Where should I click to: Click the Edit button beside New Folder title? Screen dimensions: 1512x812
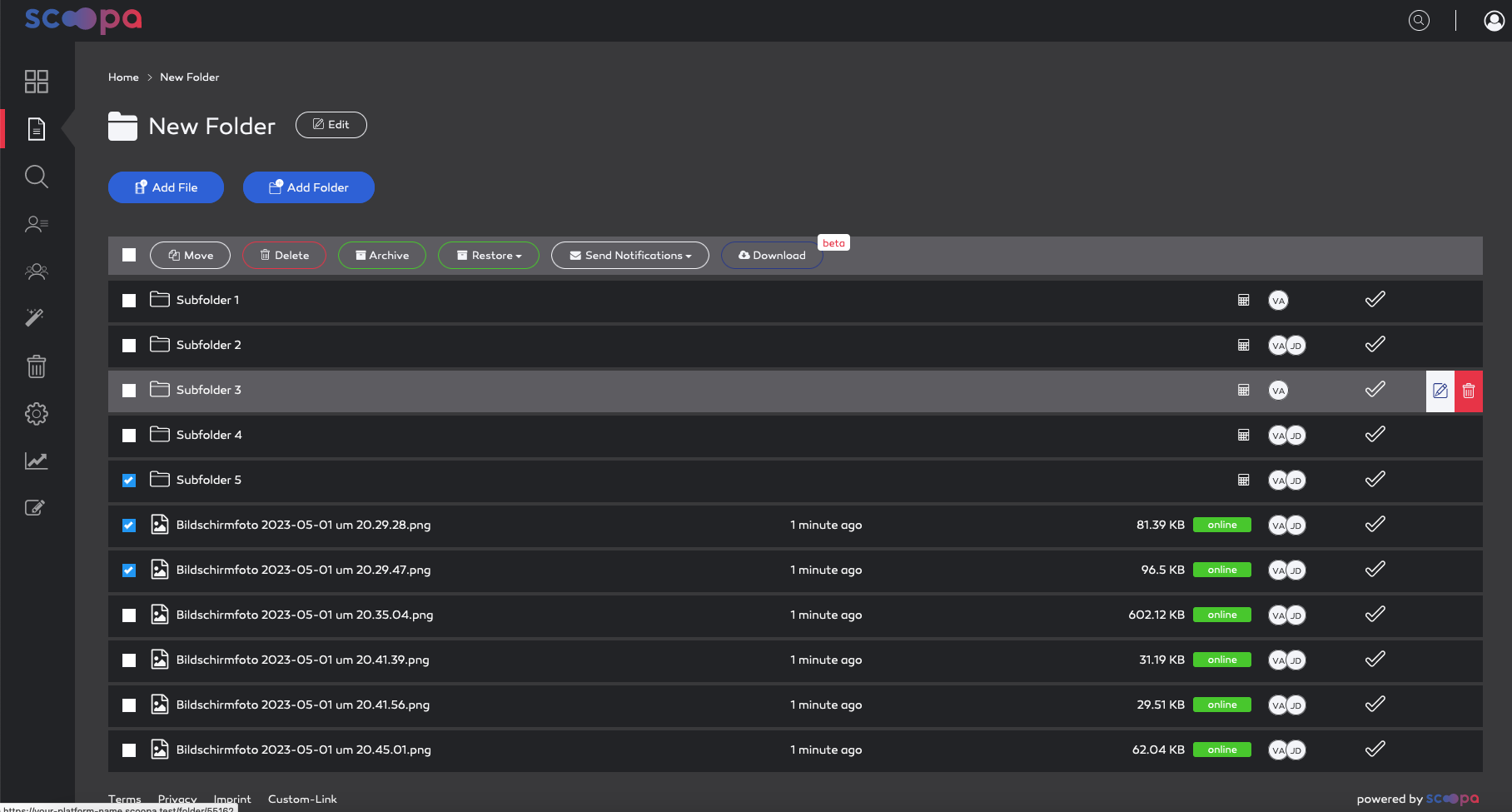[x=331, y=125]
